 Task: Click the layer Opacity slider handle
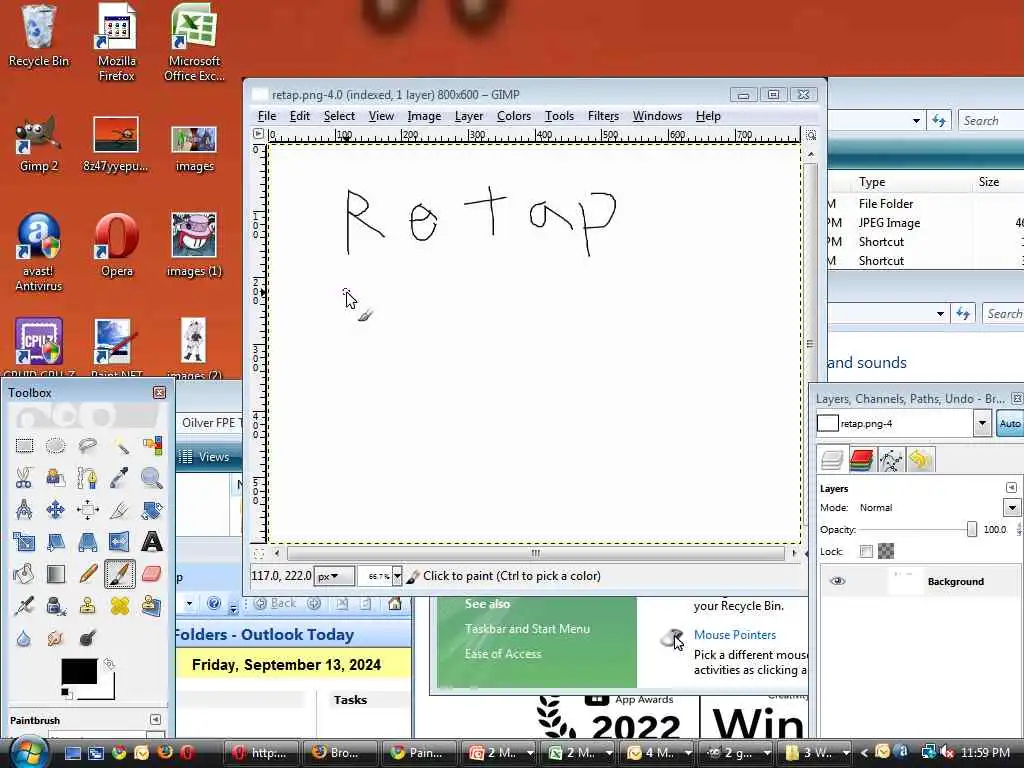pos(972,530)
